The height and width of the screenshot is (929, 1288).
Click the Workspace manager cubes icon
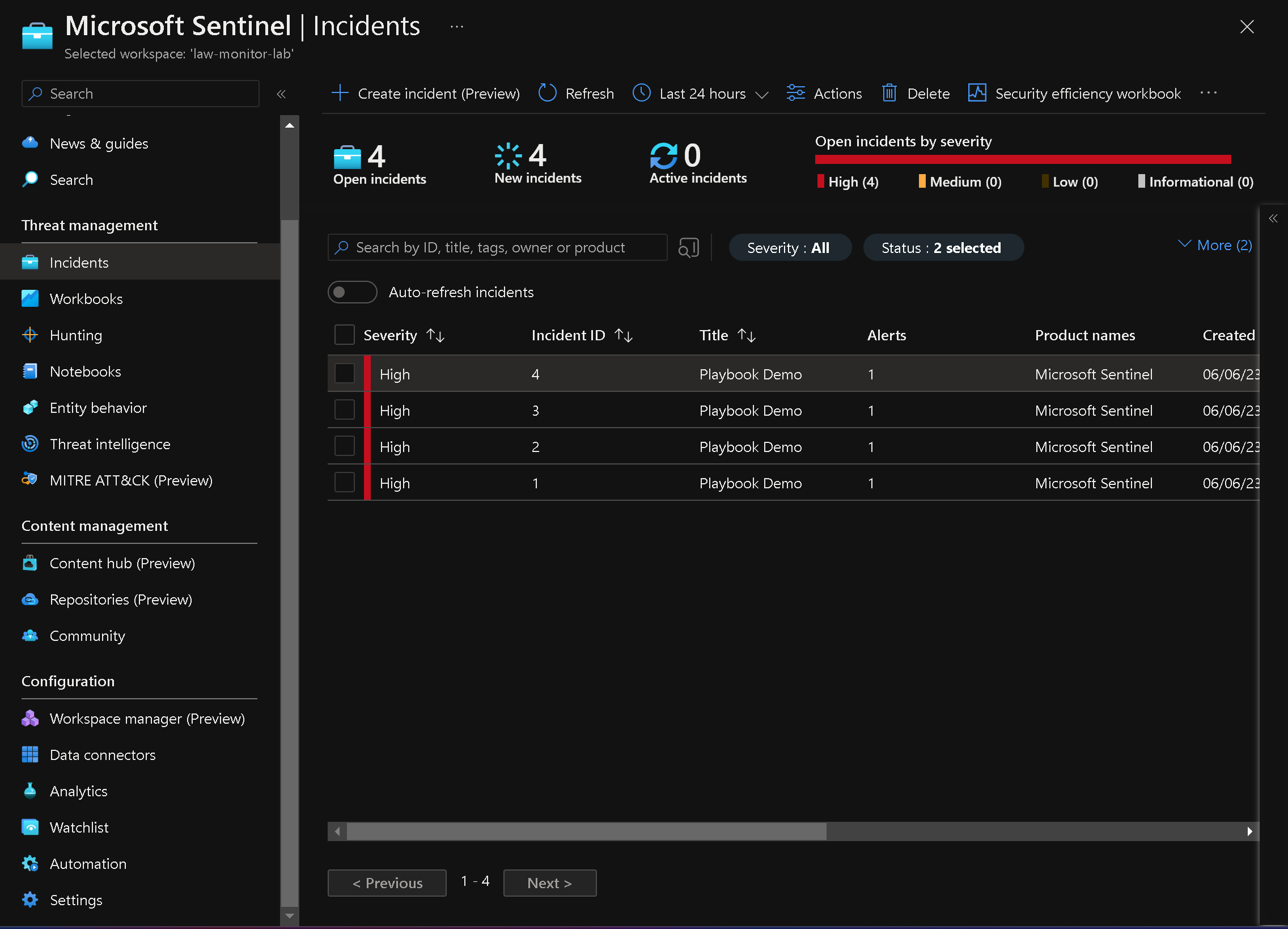[x=30, y=718]
